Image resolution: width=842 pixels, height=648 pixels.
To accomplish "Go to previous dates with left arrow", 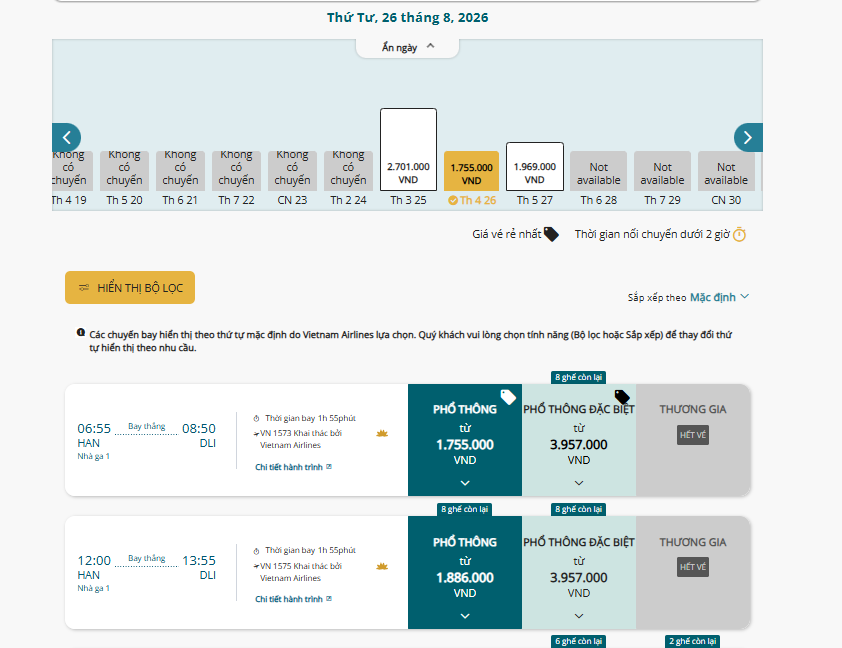I will [x=66, y=137].
